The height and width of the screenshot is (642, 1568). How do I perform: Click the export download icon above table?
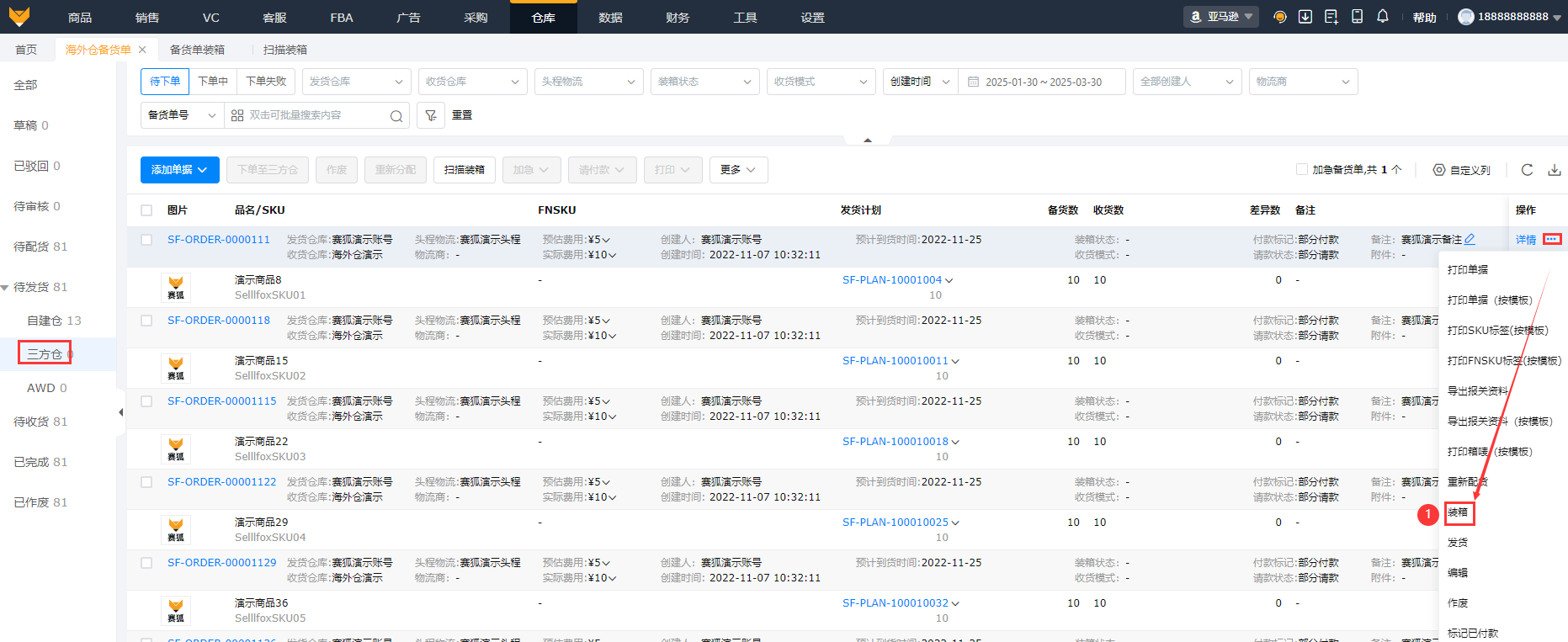pyautogui.click(x=1554, y=170)
